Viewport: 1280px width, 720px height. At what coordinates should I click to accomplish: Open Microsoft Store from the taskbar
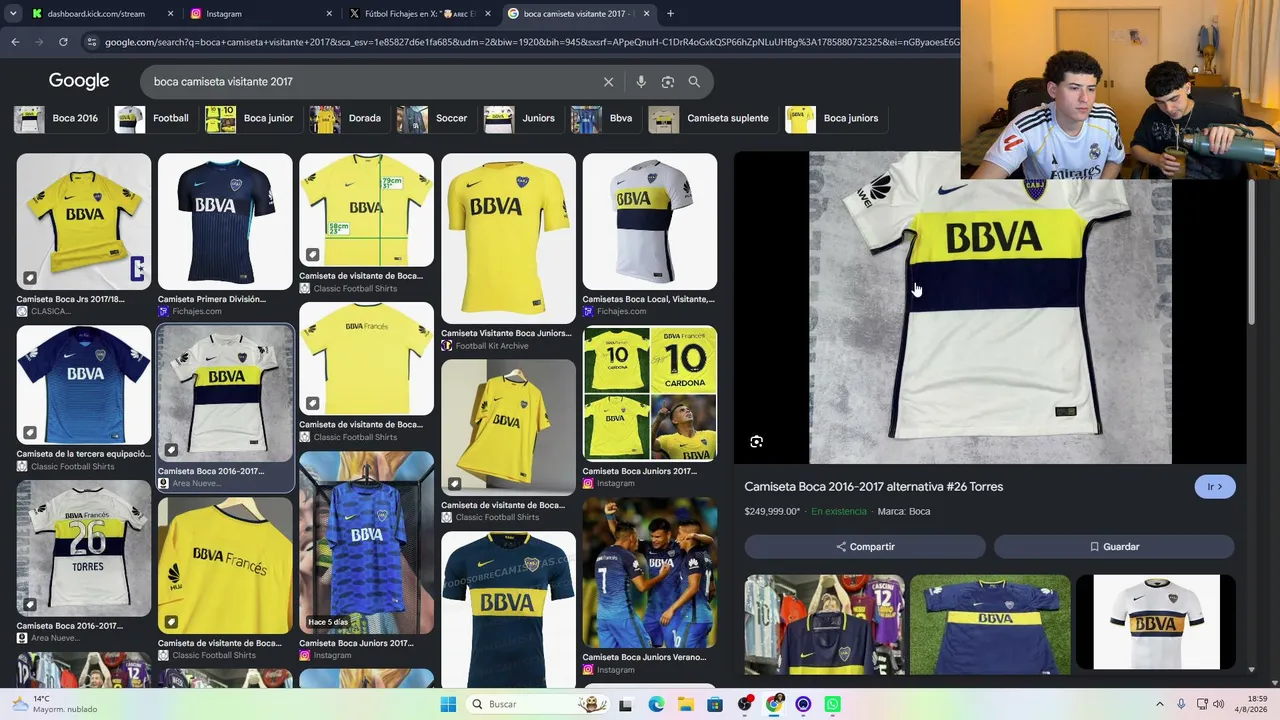point(715,704)
